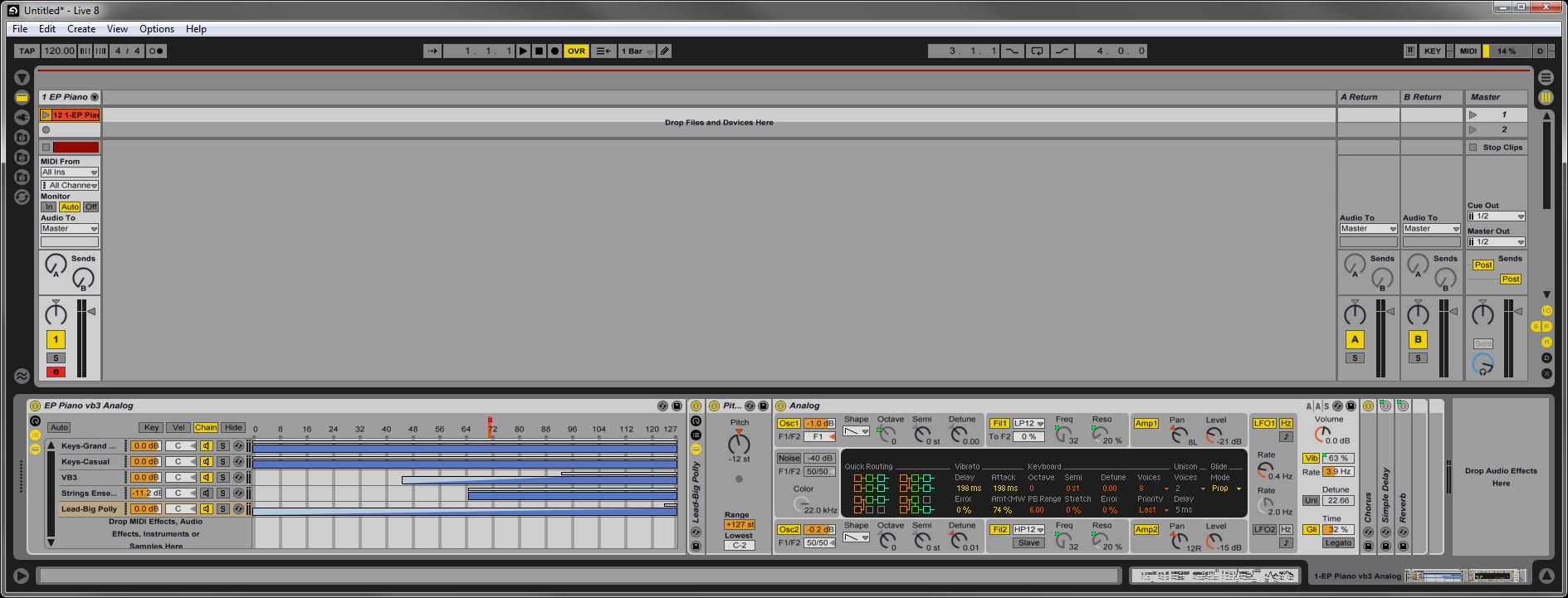Open the Fil1 LP12 filter type dropdown

coord(1028,423)
